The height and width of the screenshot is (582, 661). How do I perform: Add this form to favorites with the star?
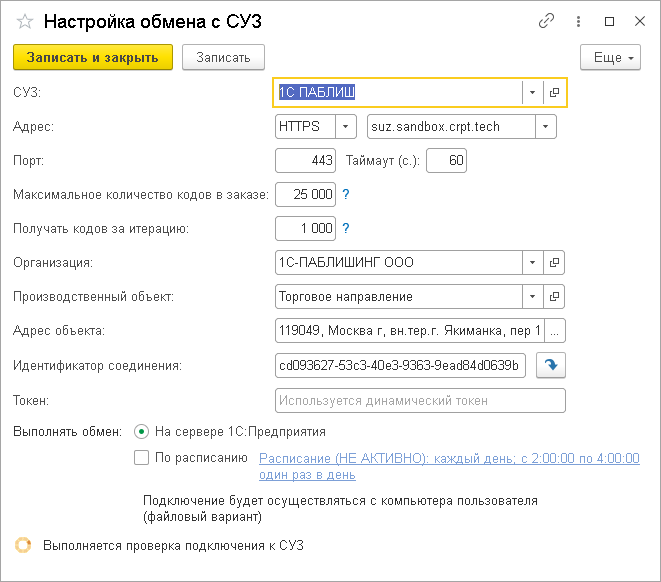(25, 21)
